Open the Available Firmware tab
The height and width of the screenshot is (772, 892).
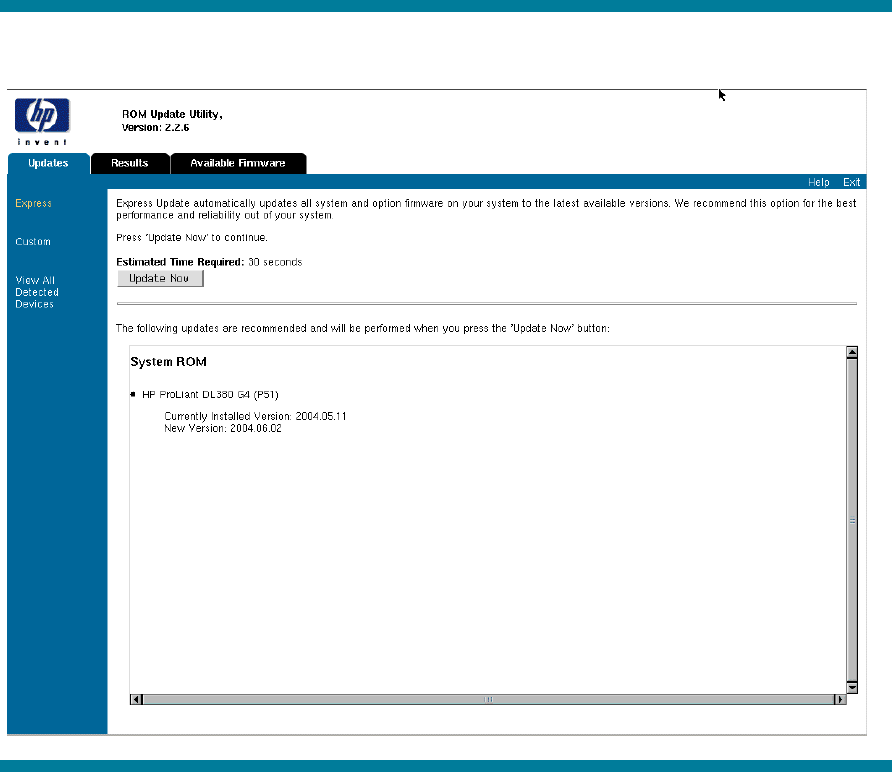pos(238,163)
